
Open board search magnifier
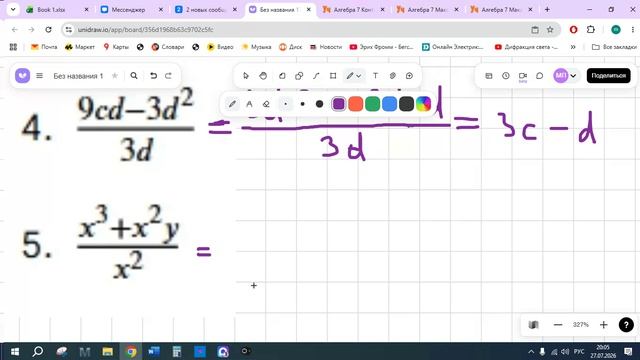pyautogui.click(x=134, y=76)
